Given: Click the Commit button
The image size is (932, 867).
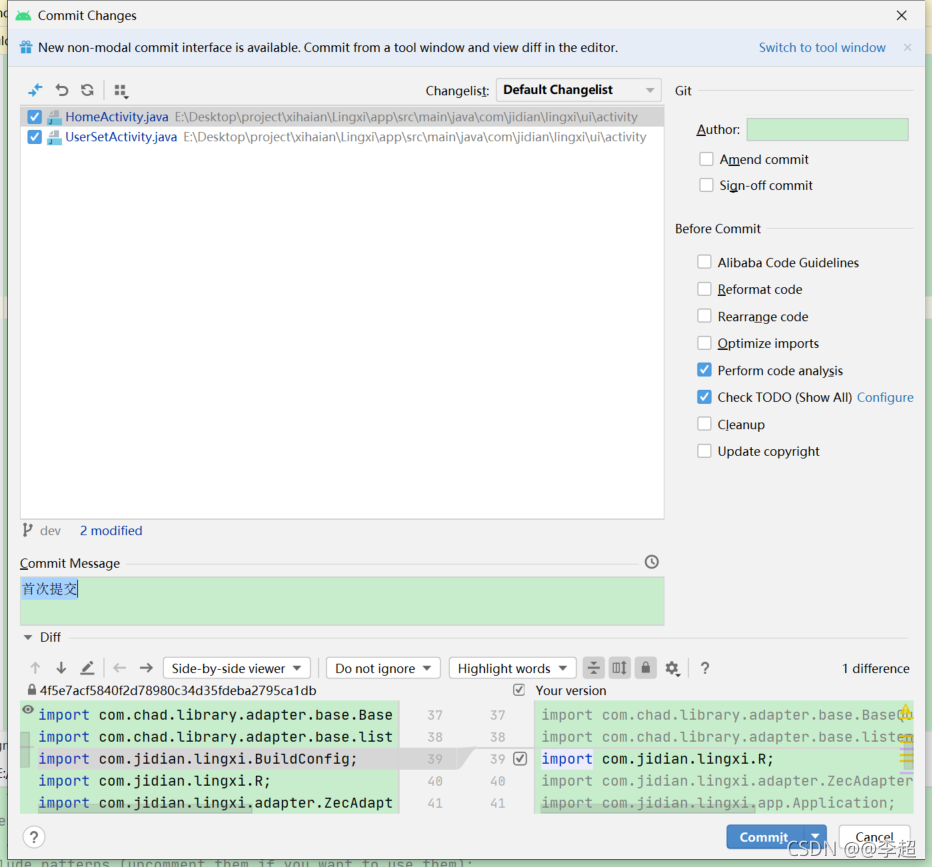Looking at the screenshot, I should coord(764,837).
